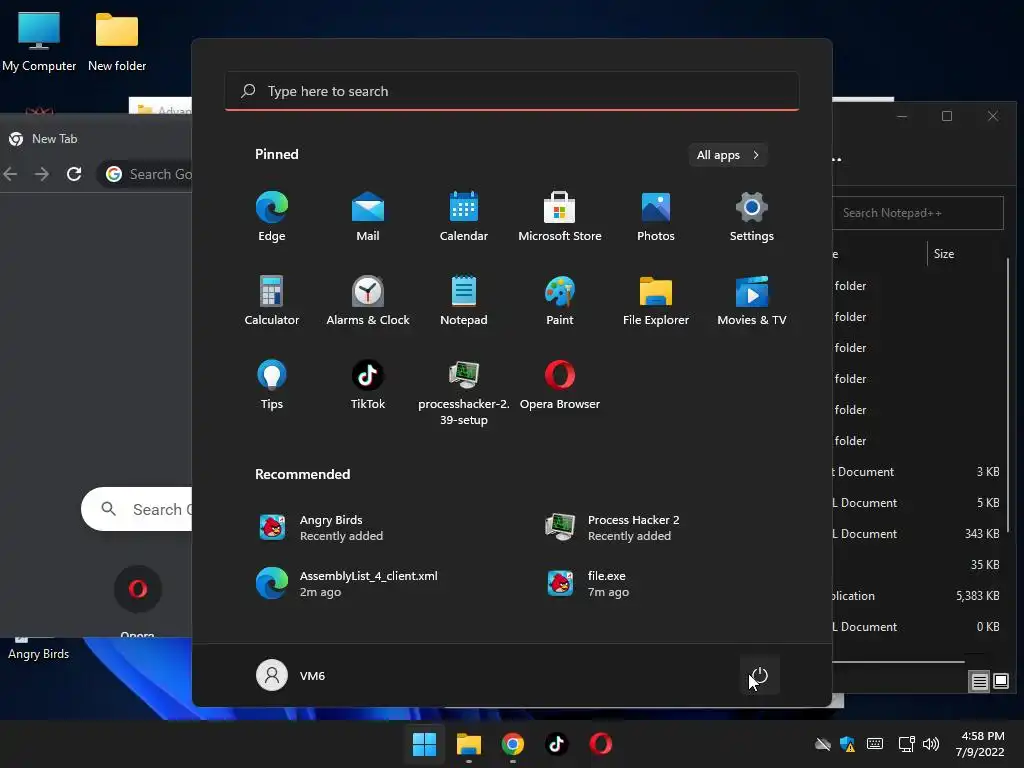The height and width of the screenshot is (768, 1024).
Task: Select the 3 KB Document row
Action: click(918, 472)
